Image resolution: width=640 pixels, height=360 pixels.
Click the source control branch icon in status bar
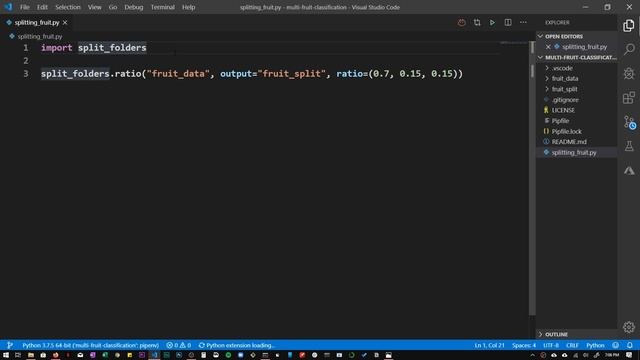point(10,345)
